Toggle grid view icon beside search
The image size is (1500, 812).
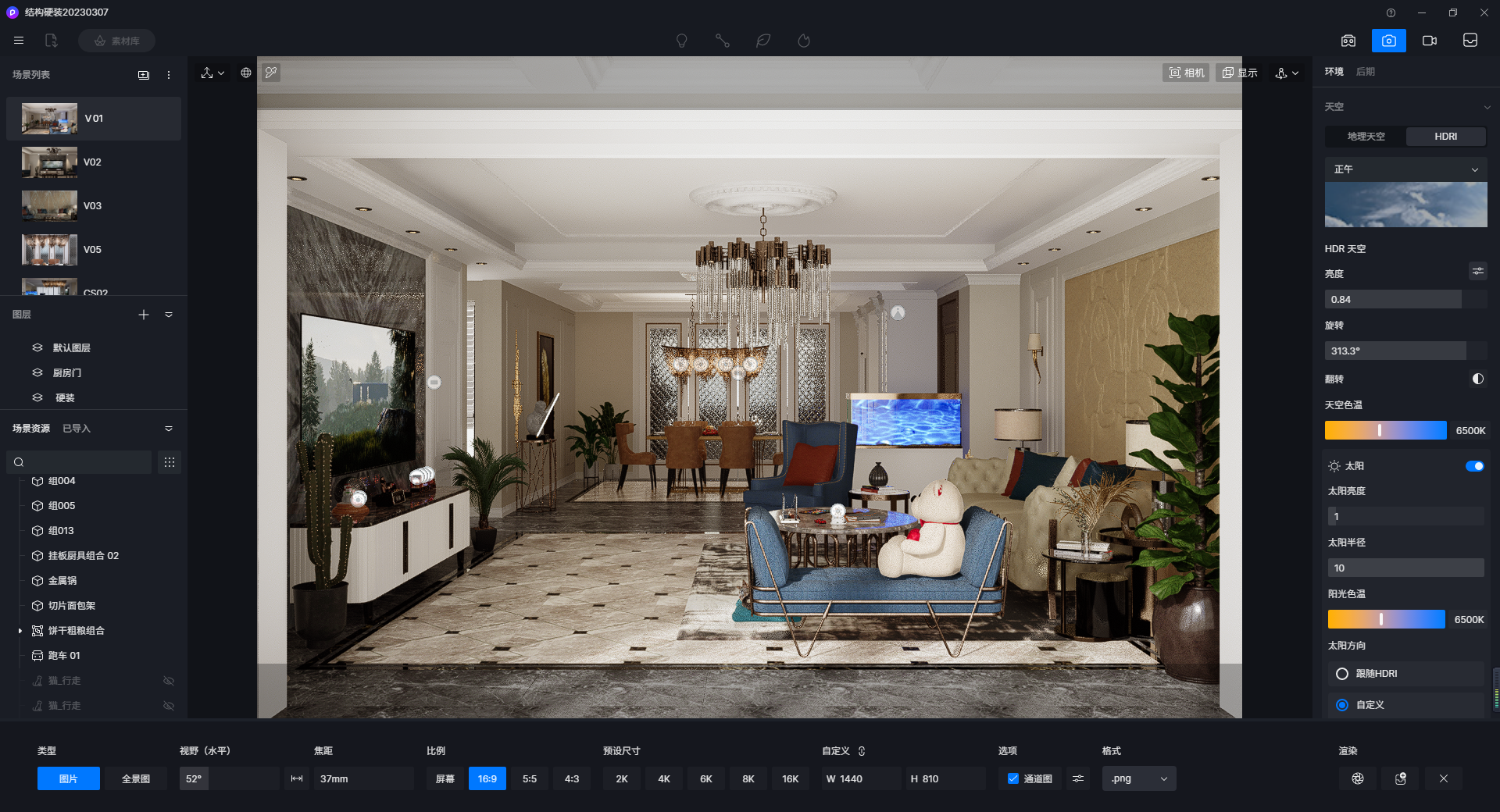click(x=170, y=462)
